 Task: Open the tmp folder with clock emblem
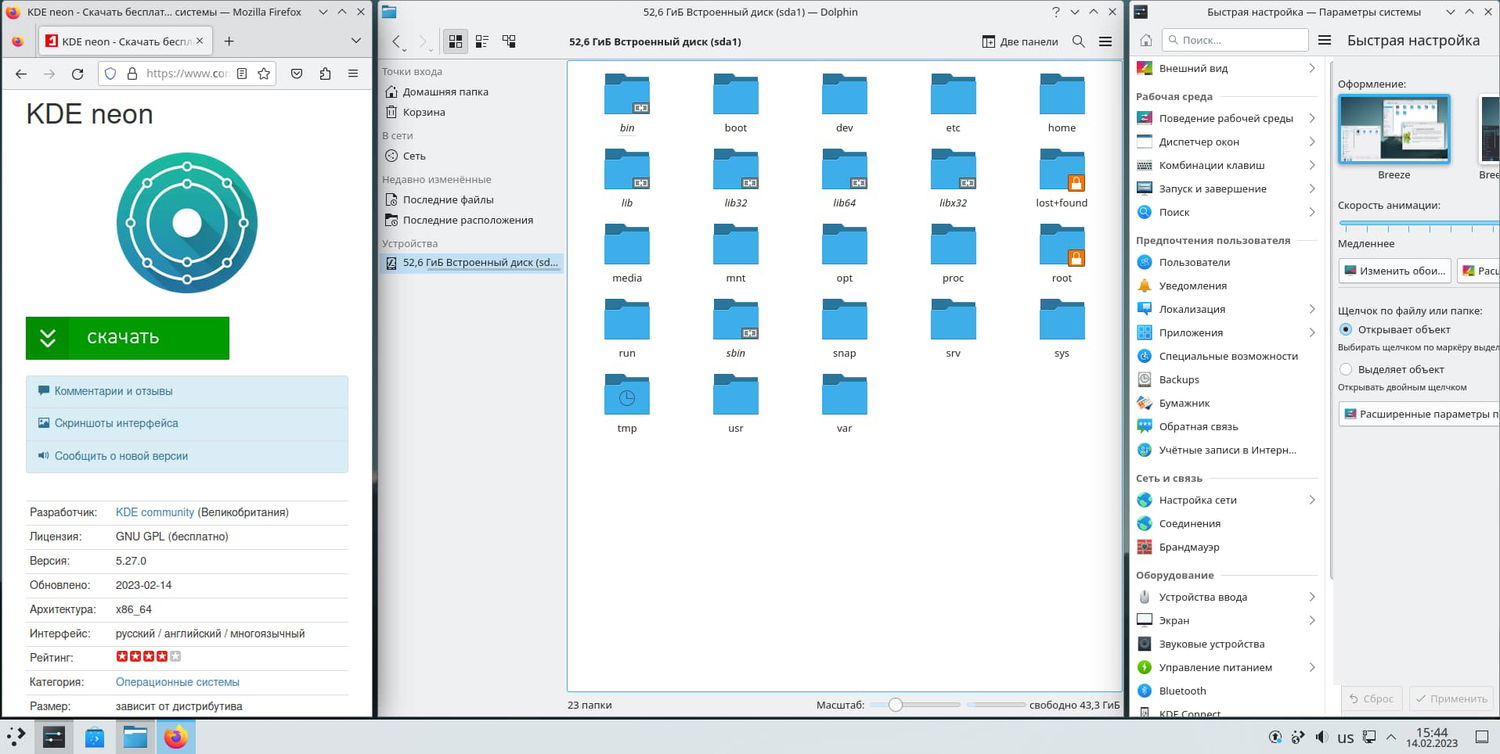[x=627, y=403]
